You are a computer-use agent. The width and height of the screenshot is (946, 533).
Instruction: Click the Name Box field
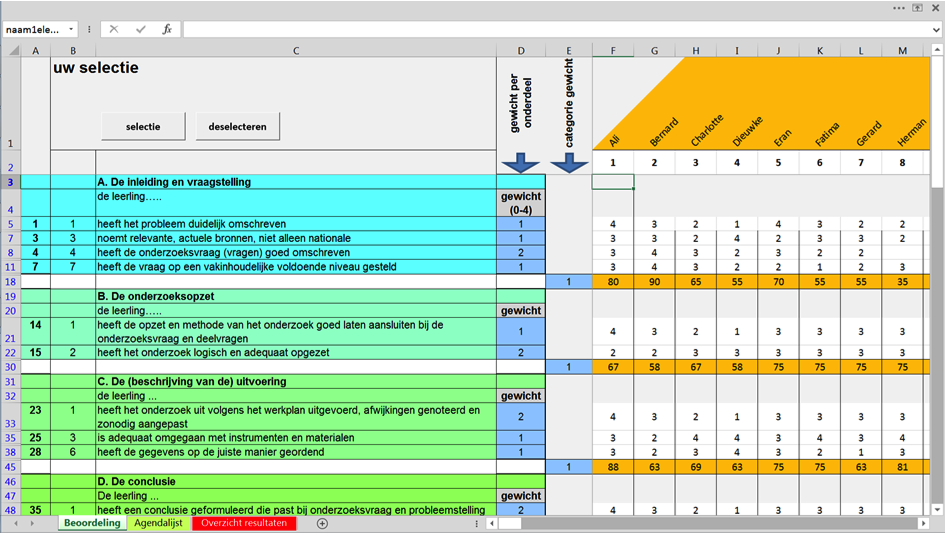(34, 29)
